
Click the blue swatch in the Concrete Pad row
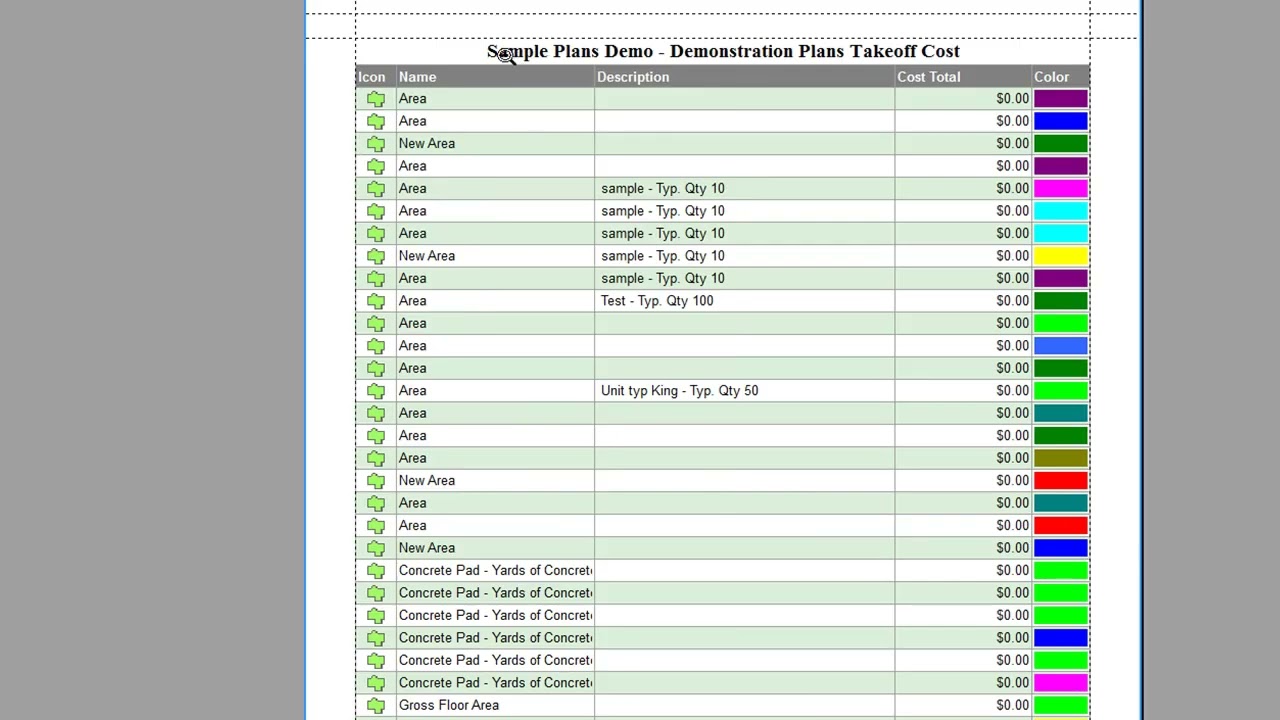tap(1061, 638)
